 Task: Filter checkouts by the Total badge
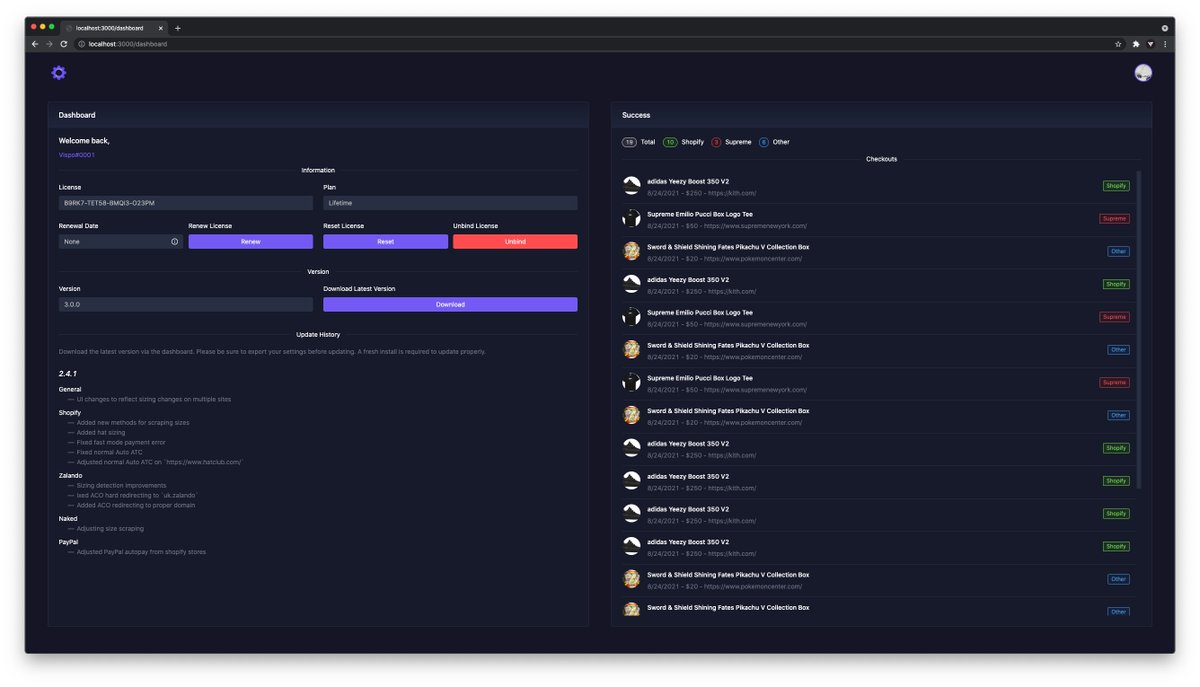pos(629,142)
